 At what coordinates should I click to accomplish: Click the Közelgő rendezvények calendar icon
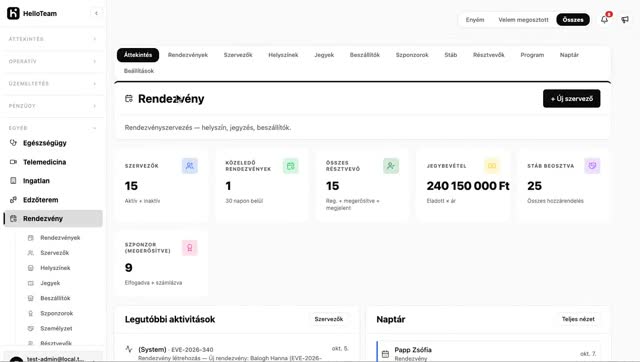pos(291,166)
